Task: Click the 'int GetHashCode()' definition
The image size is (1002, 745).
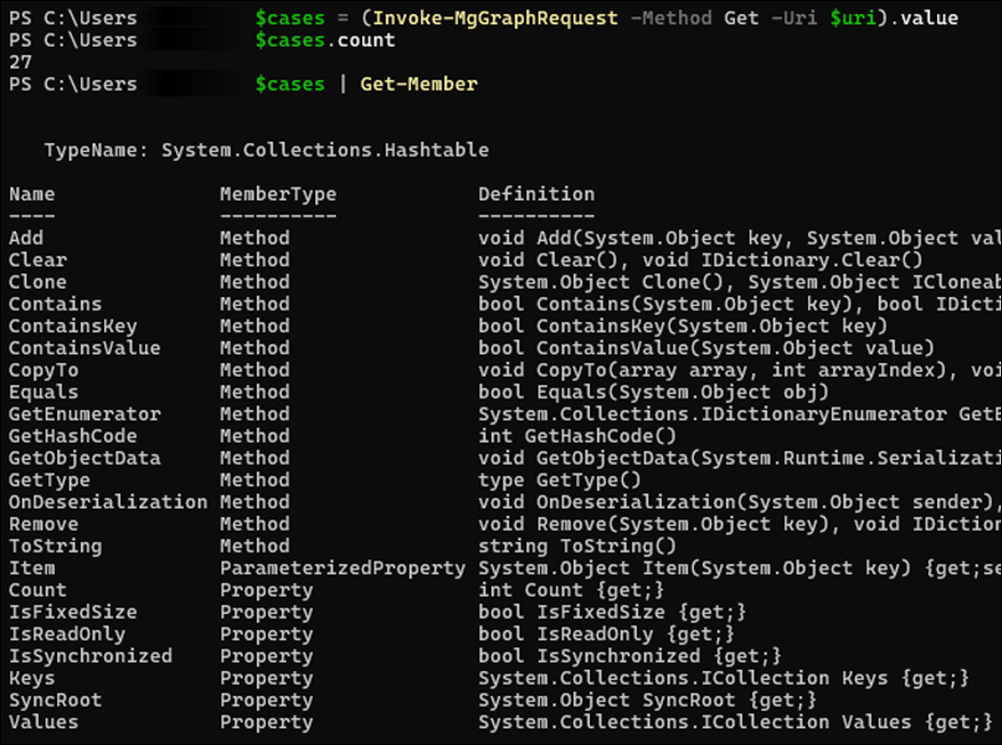Action: [577, 436]
